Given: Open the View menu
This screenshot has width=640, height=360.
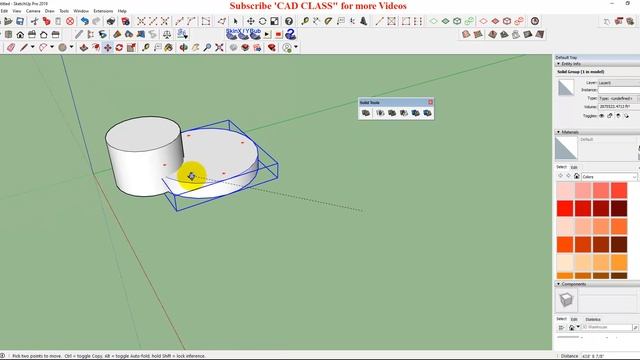Looking at the screenshot, I should pos(17,11).
